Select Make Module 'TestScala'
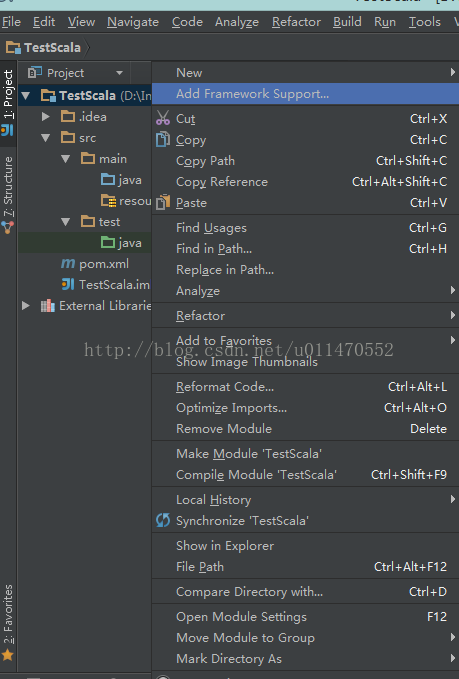This screenshot has width=459, height=679. pyautogui.click(x=305, y=453)
